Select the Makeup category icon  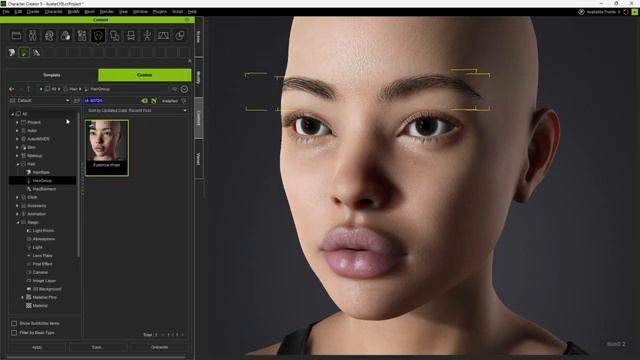point(82,36)
